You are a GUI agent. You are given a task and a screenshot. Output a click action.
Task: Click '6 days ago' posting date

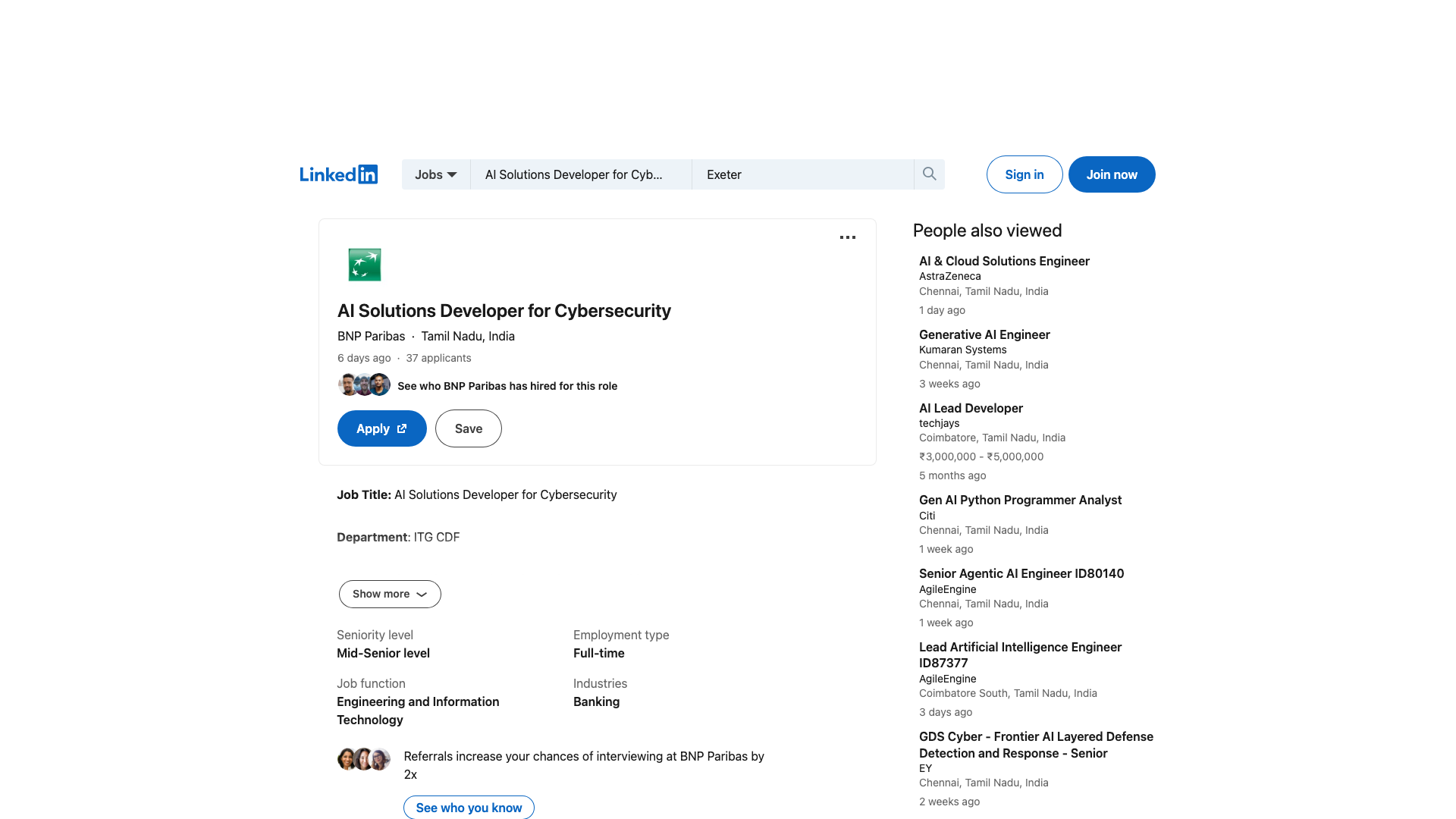[x=364, y=358]
